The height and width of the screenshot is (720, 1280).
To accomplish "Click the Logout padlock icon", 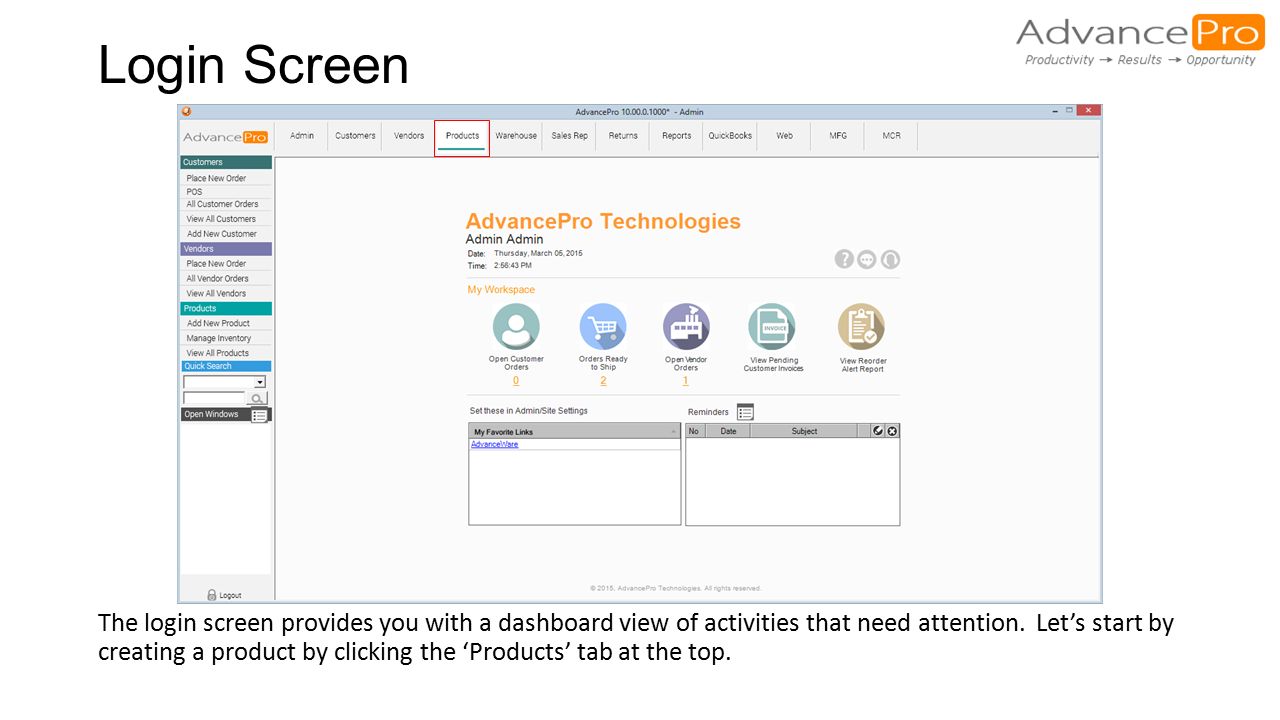I will [x=212, y=595].
